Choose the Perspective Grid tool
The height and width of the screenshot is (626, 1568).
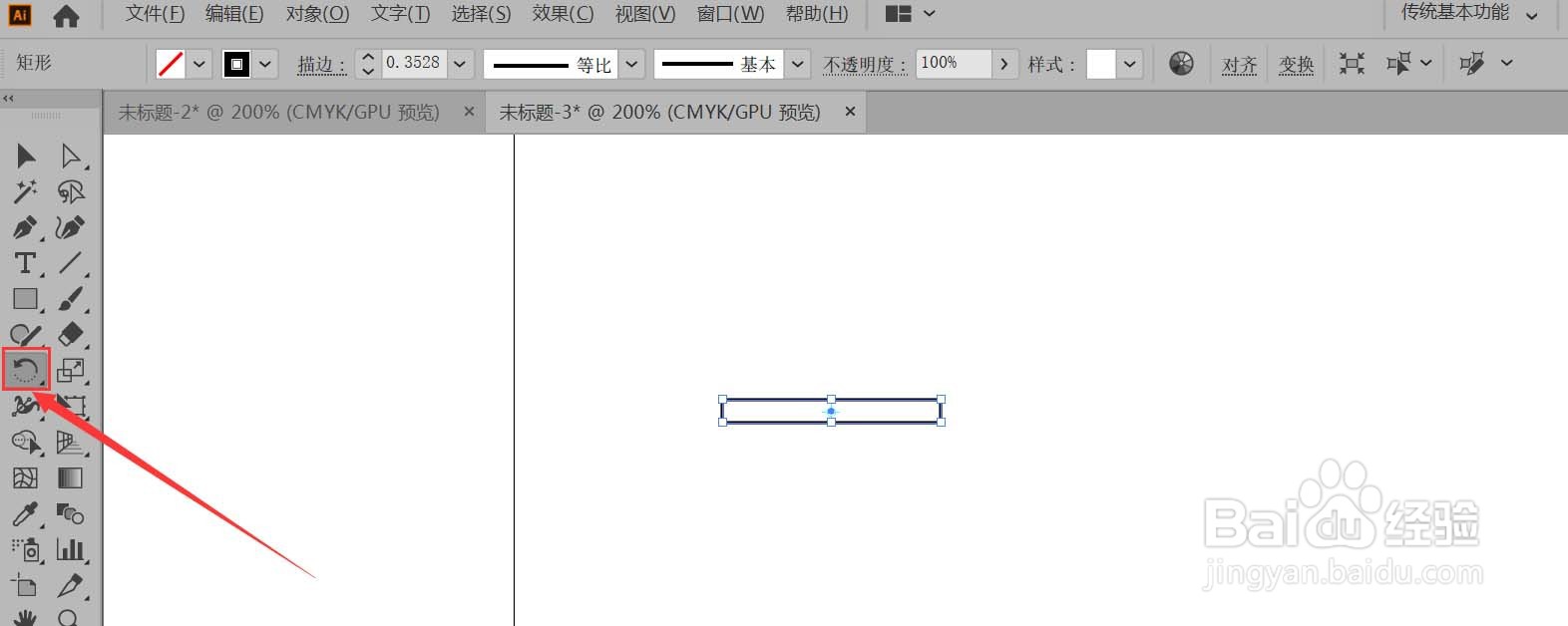[70, 443]
